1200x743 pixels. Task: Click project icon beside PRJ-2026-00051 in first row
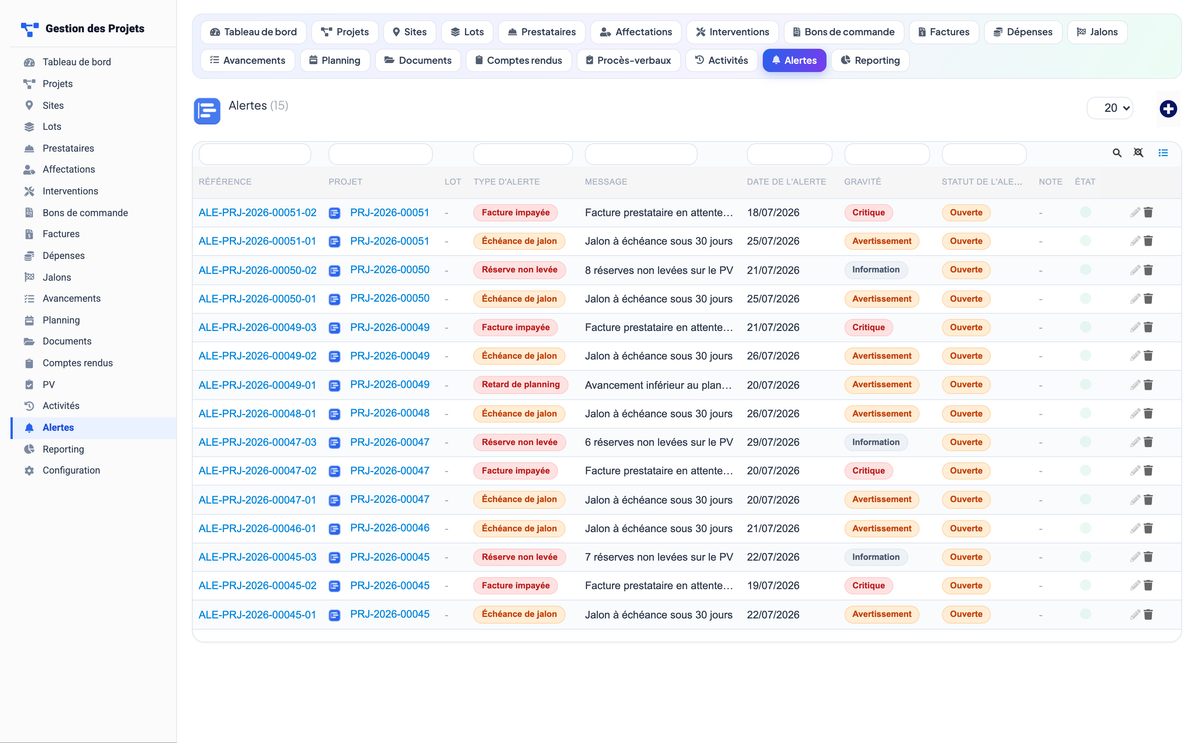click(x=335, y=213)
